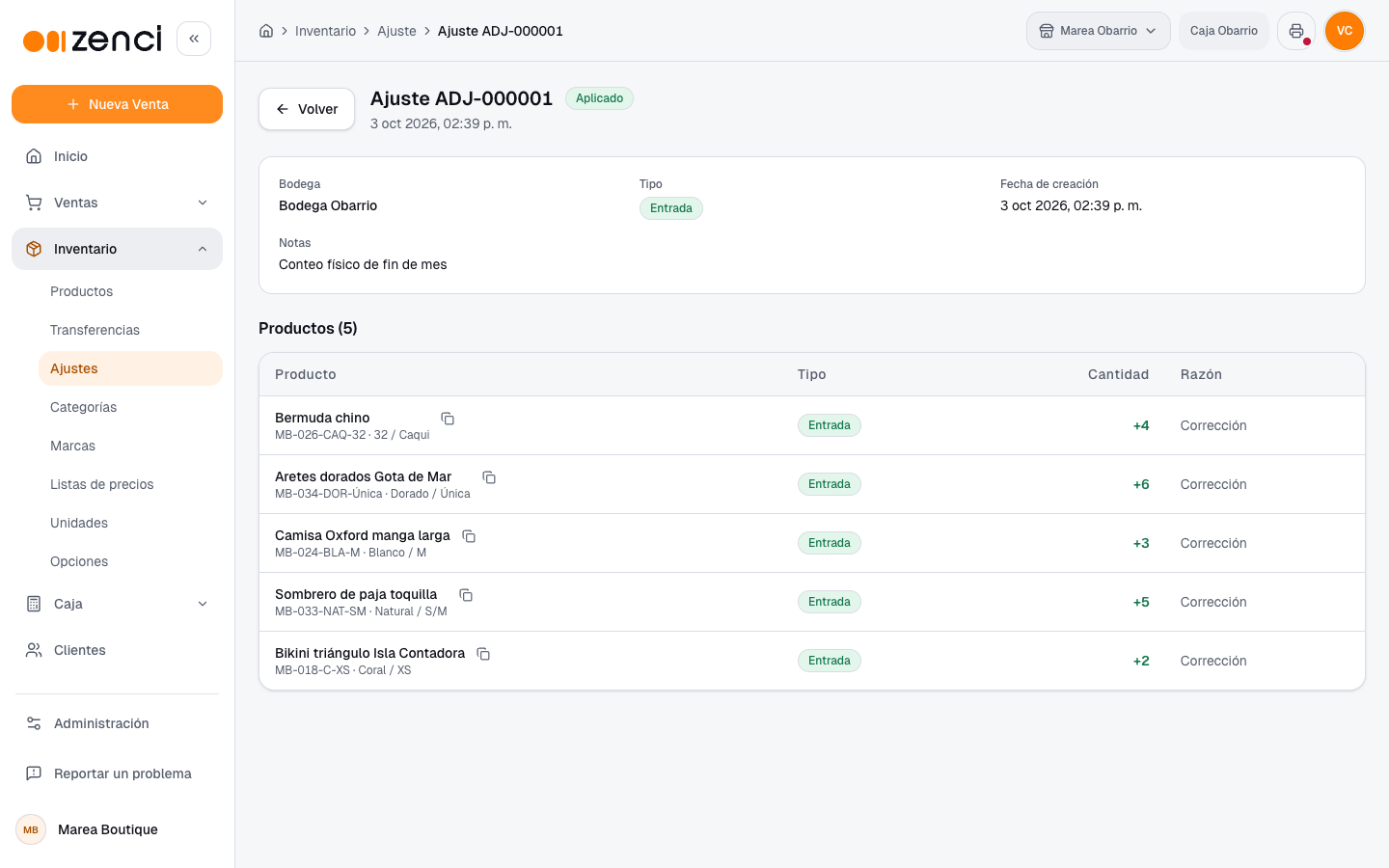This screenshot has height=868, width=1389.
Task: Go to Inicio in the sidebar
Action: 117,156
